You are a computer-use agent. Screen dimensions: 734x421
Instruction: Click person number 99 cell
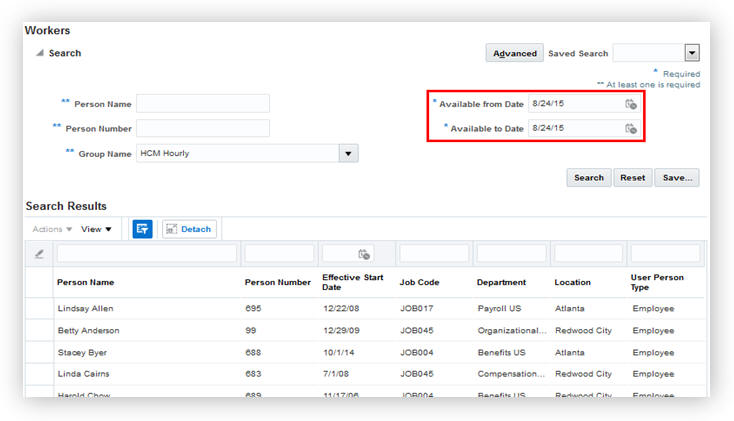(x=251, y=331)
